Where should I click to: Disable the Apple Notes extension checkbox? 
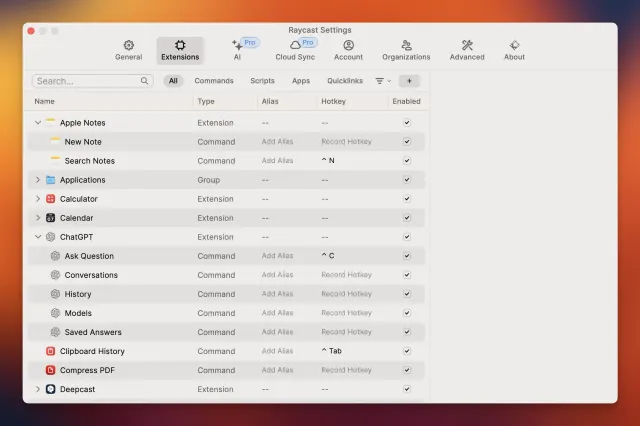point(406,123)
